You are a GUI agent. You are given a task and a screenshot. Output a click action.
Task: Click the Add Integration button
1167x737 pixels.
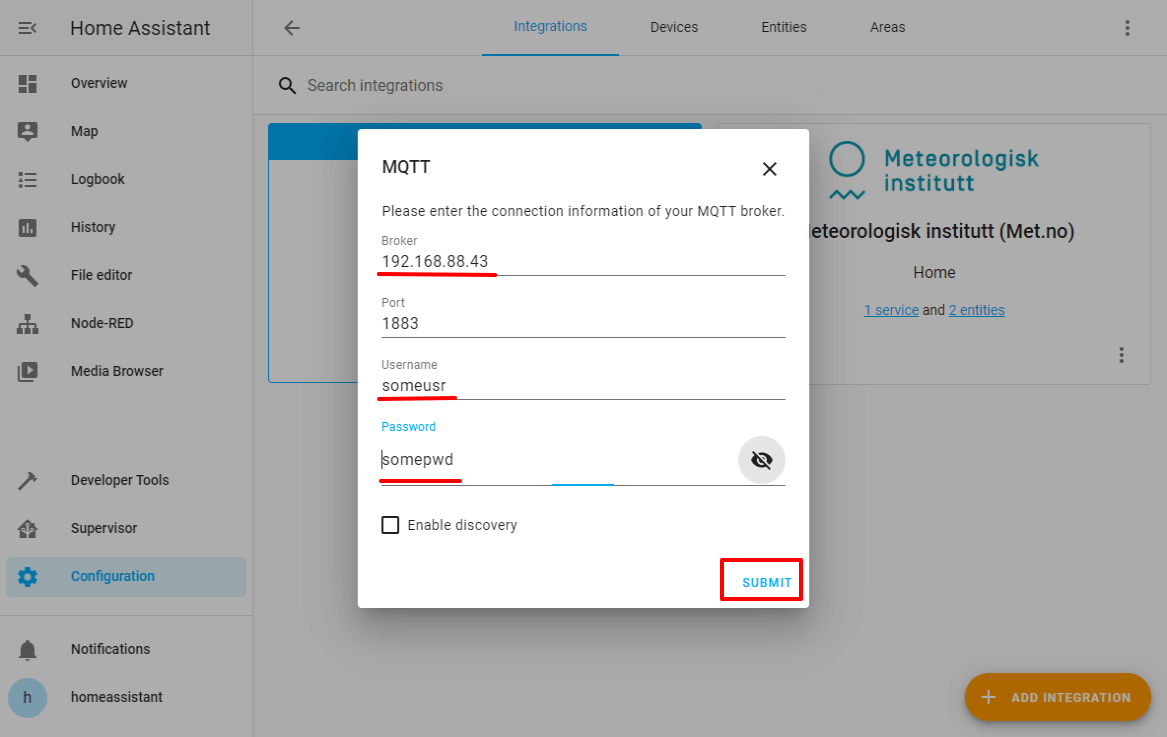pos(1057,698)
